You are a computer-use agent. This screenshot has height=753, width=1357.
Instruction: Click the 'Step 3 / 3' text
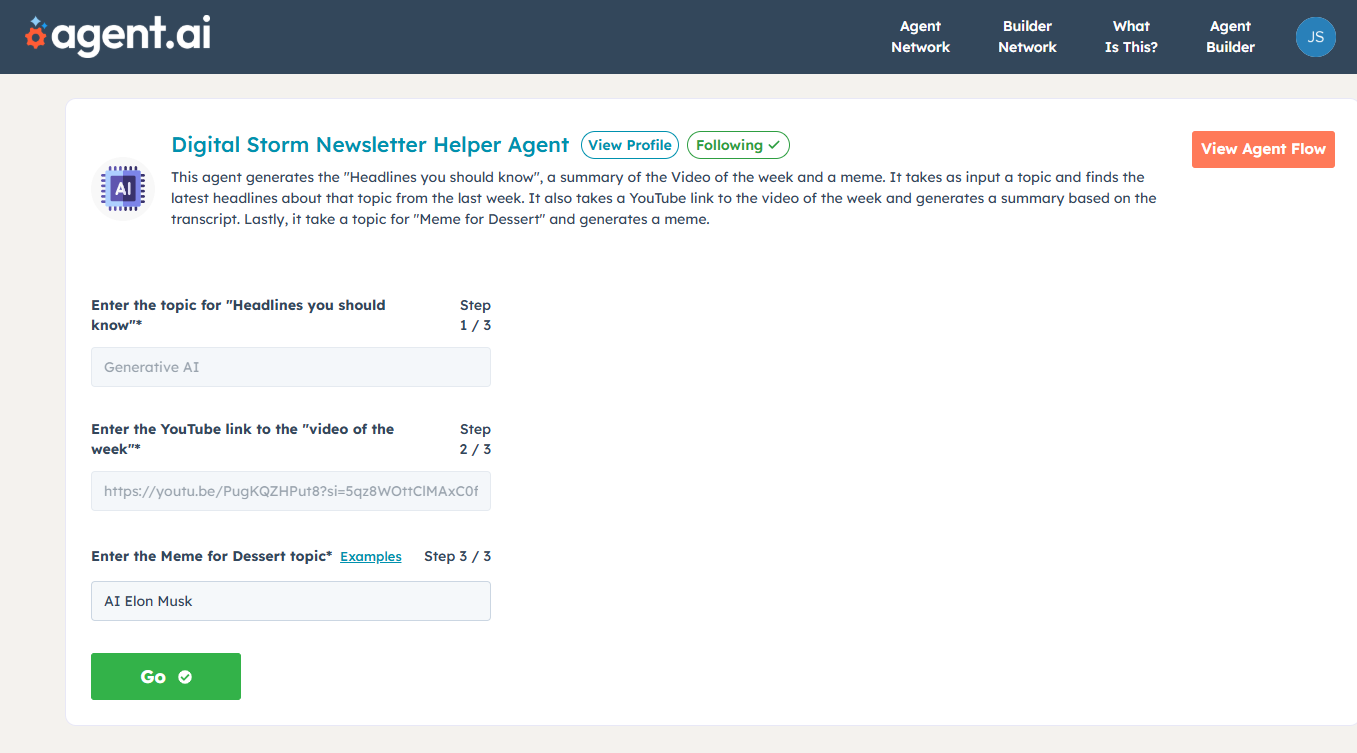click(457, 556)
